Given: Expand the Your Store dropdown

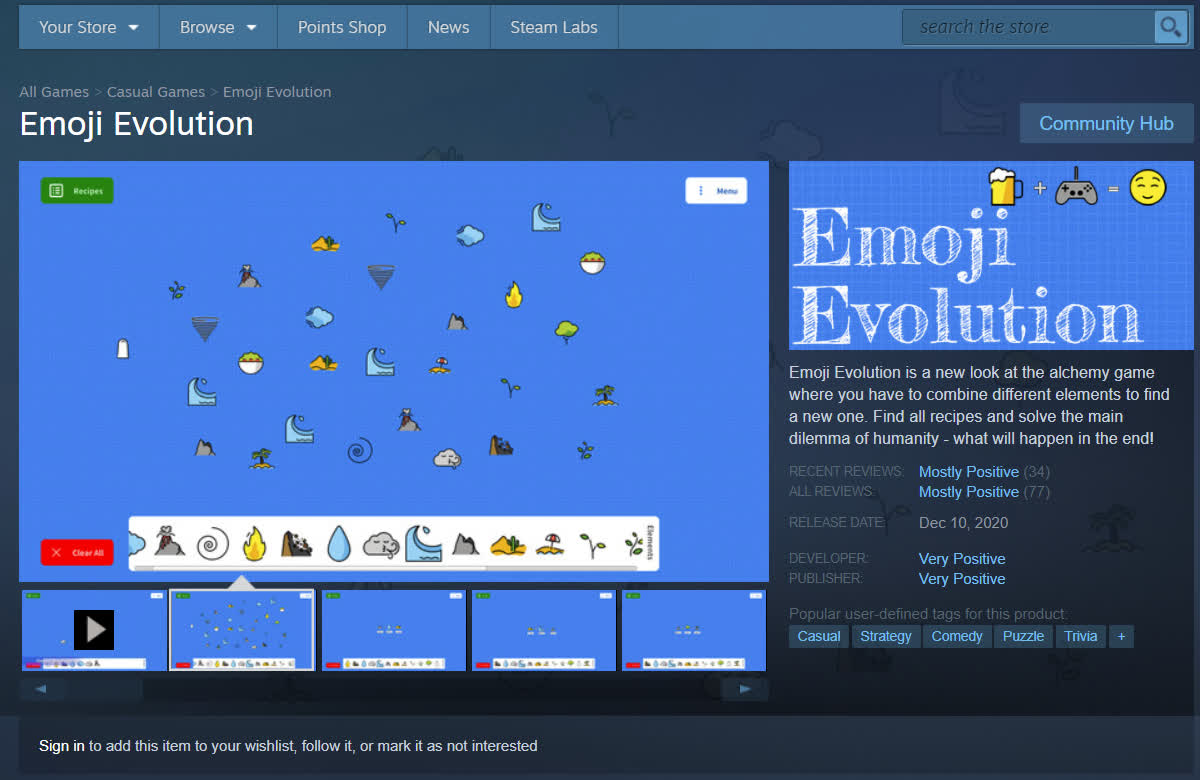Looking at the screenshot, I should tap(88, 27).
